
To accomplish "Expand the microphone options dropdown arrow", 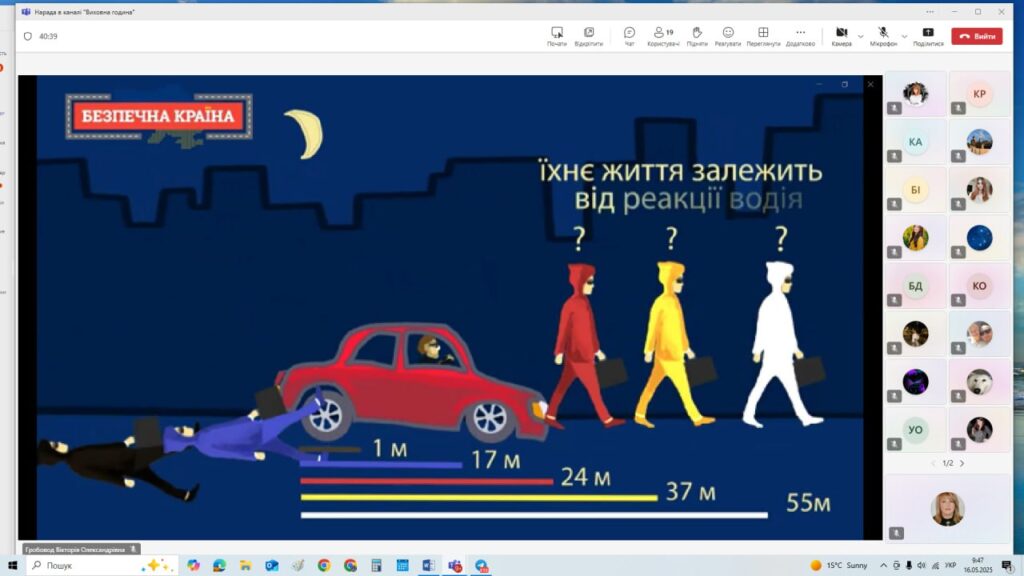I will pos(904,36).
